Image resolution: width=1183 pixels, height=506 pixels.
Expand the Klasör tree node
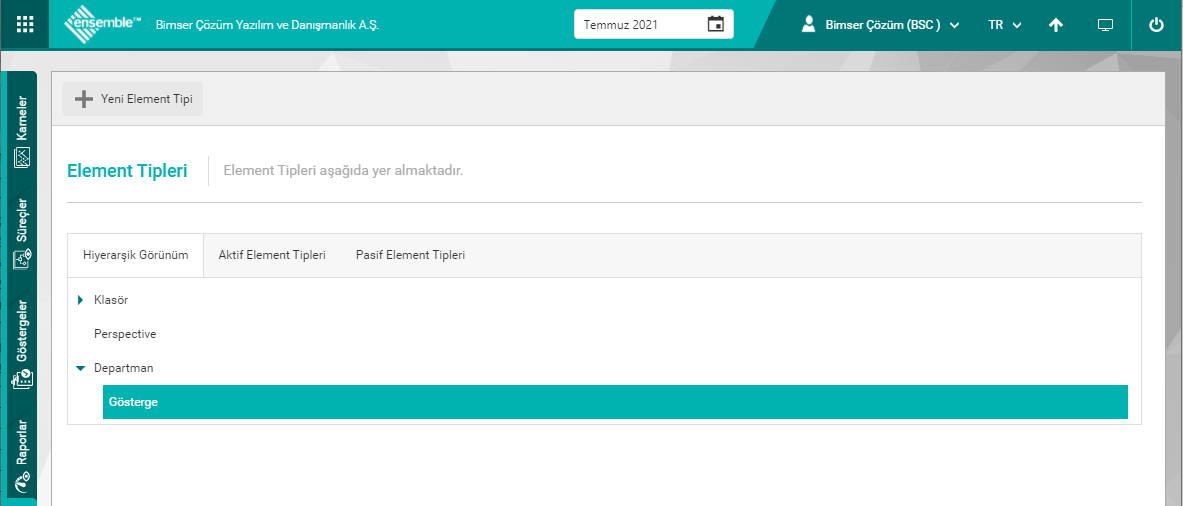click(x=80, y=300)
